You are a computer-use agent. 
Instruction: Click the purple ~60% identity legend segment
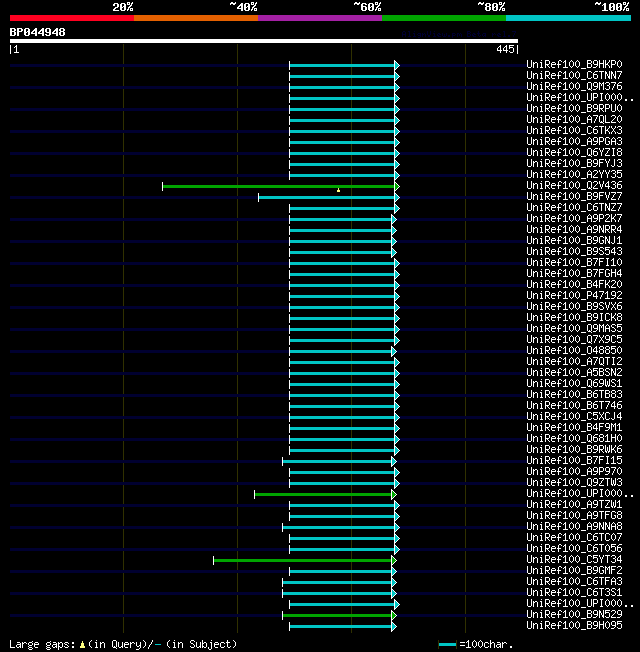[320, 18]
